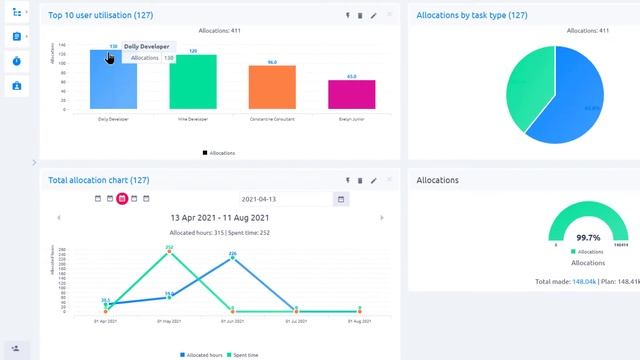Click the orange Constantine Consultant bar

tap(272, 87)
